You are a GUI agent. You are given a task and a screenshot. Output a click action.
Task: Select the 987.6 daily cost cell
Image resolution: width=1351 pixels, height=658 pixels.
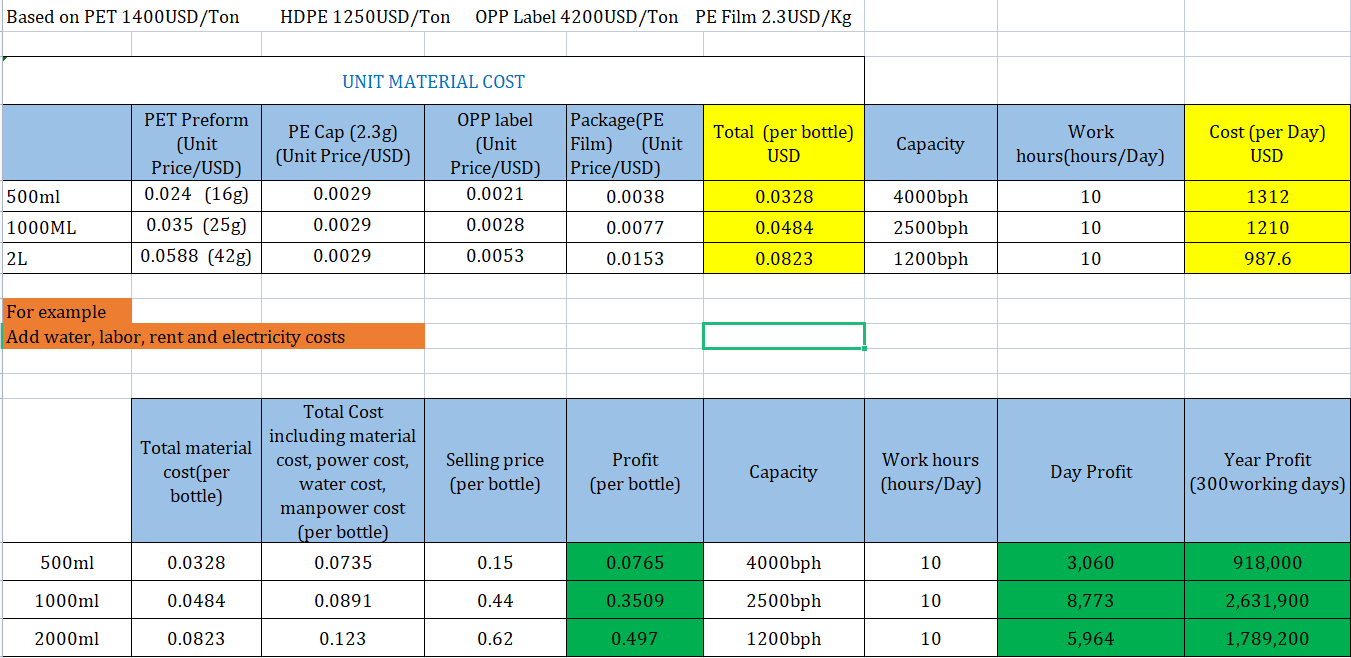(x=1267, y=259)
